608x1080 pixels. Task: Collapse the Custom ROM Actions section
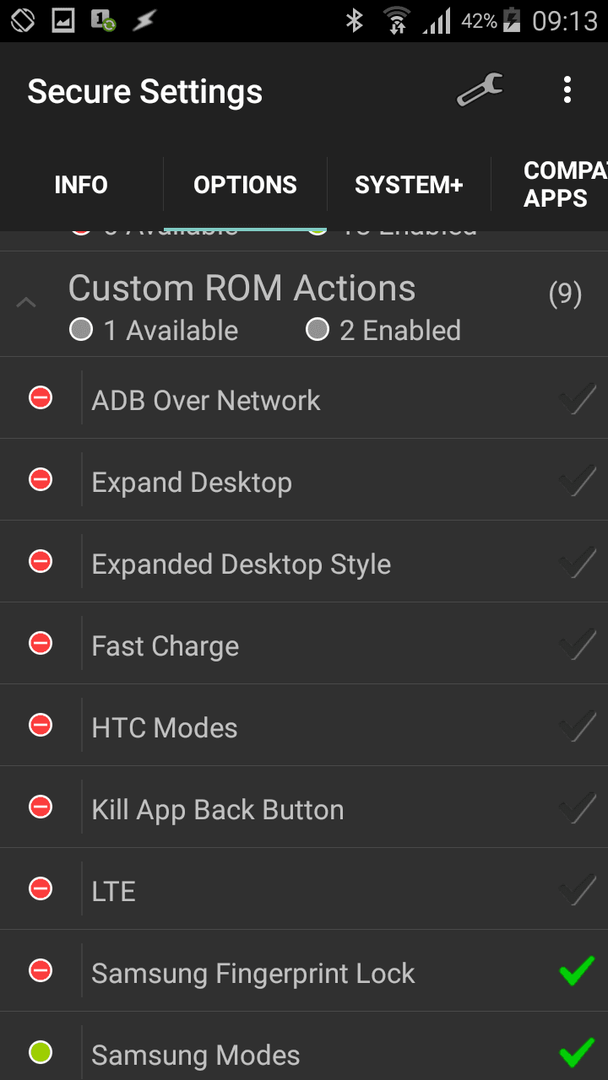[26, 302]
